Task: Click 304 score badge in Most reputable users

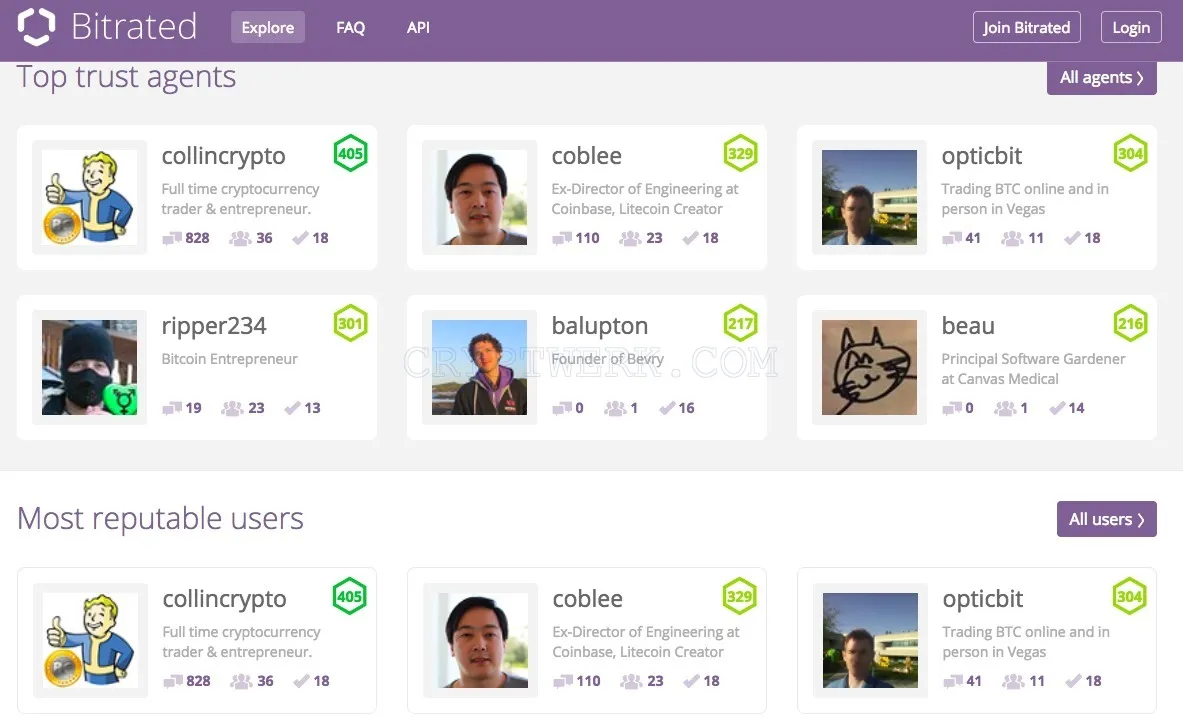Action: (1129, 596)
